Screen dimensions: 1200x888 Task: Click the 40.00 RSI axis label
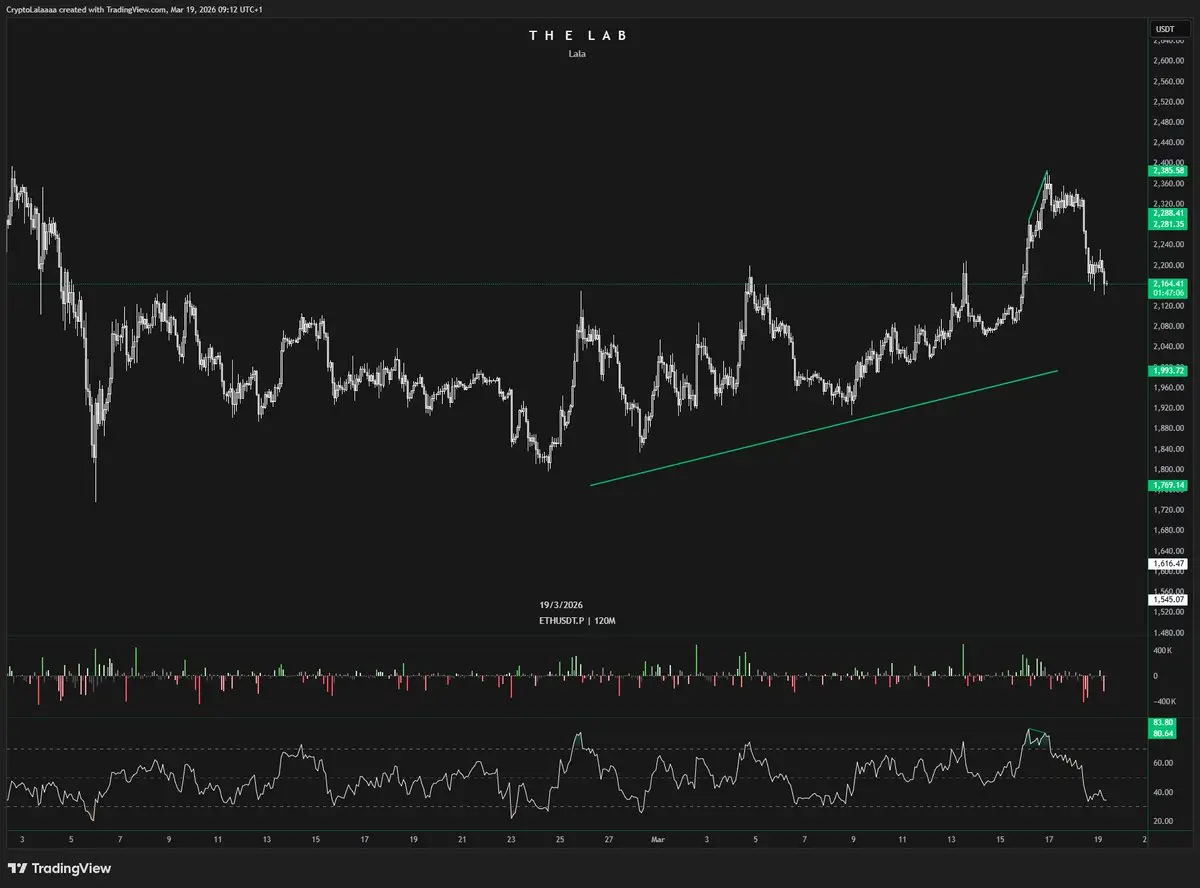click(x=1164, y=792)
